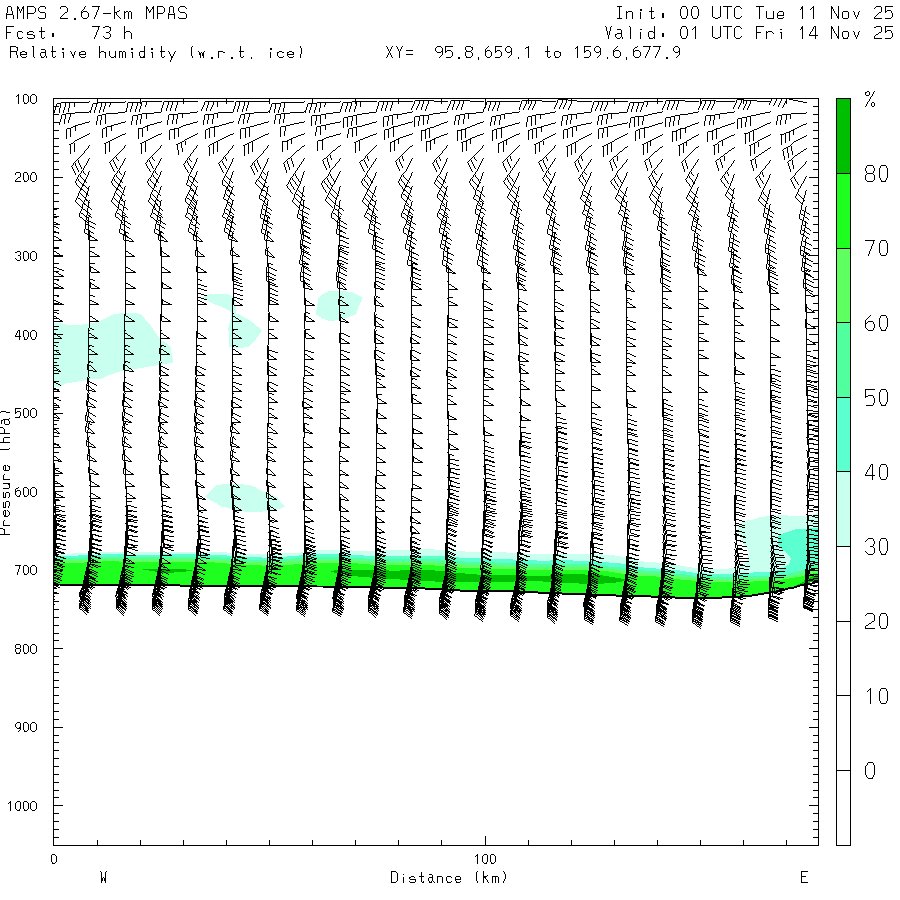900x900 pixels.
Task: Click the colorbar label '10'
Action: [x=876, y=696]
